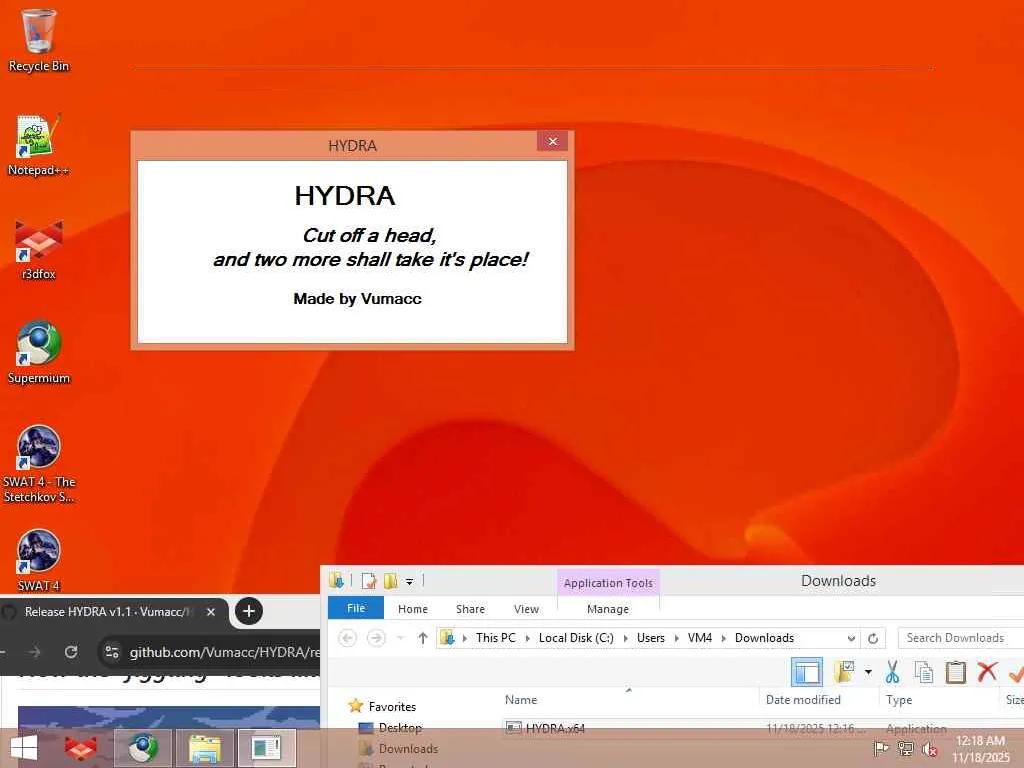Click Explorer back navigation arrow
Image resolution: width=1024 pixels, height=768 pixels.
click(x=347, y=638)
